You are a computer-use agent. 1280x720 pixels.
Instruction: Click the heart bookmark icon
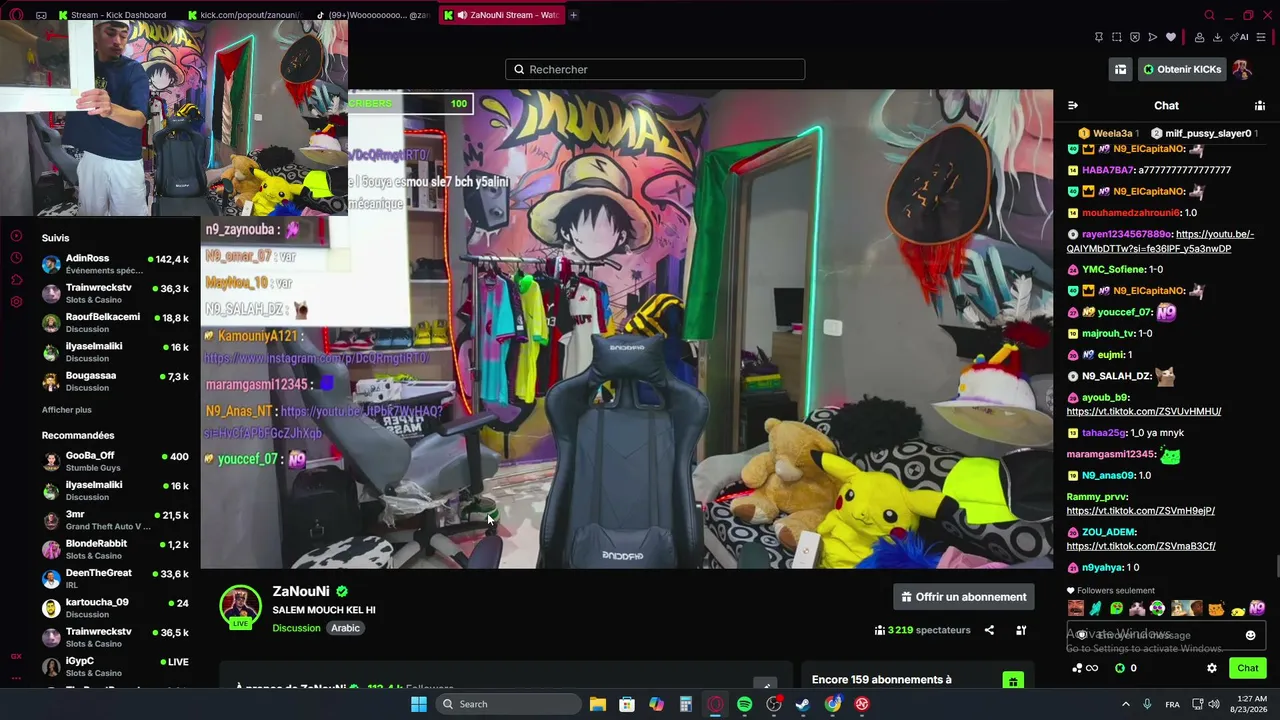coord(1171,37)
